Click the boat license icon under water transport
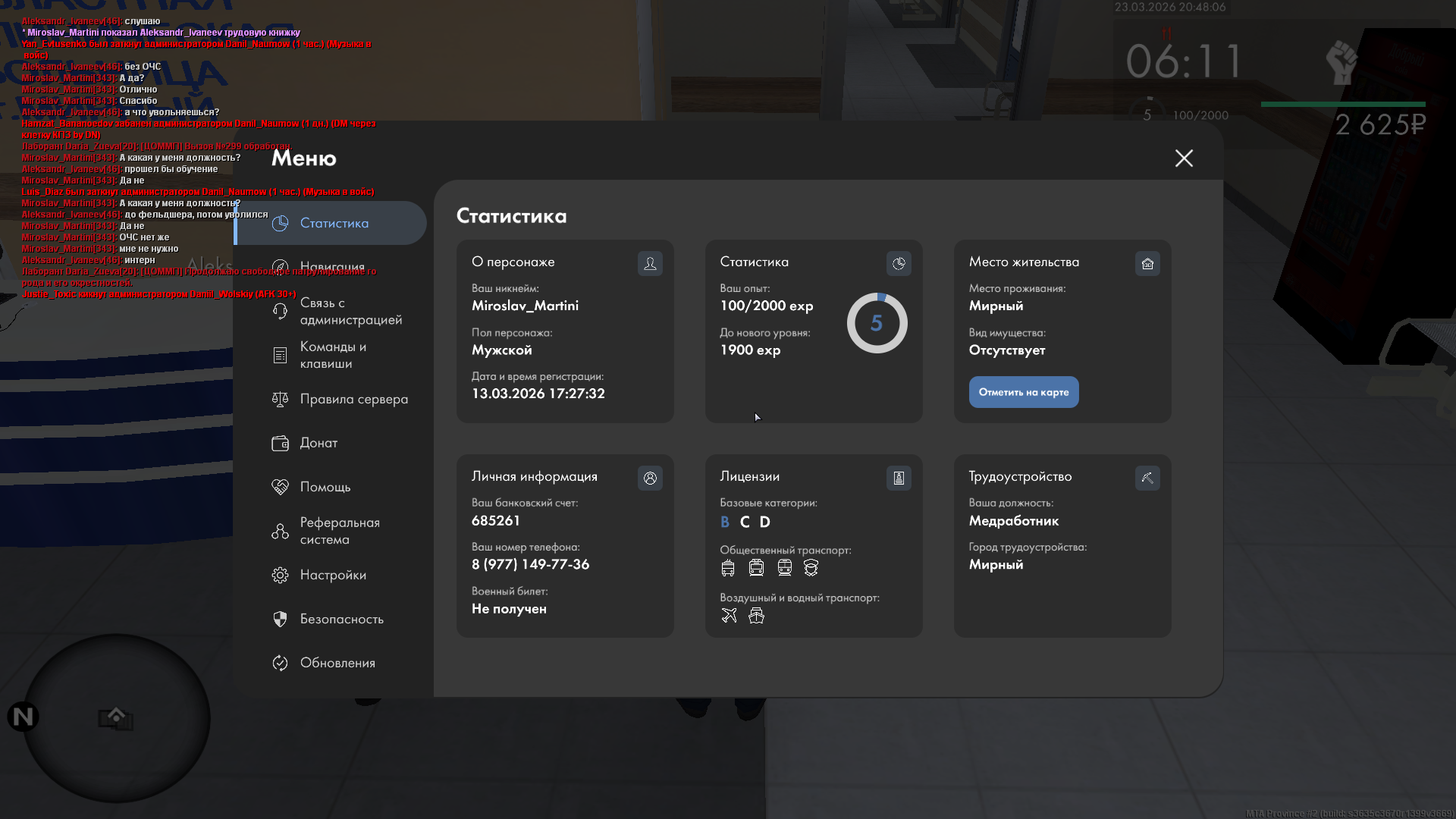This screenshot has height=819, width=1456. point(756,615)
